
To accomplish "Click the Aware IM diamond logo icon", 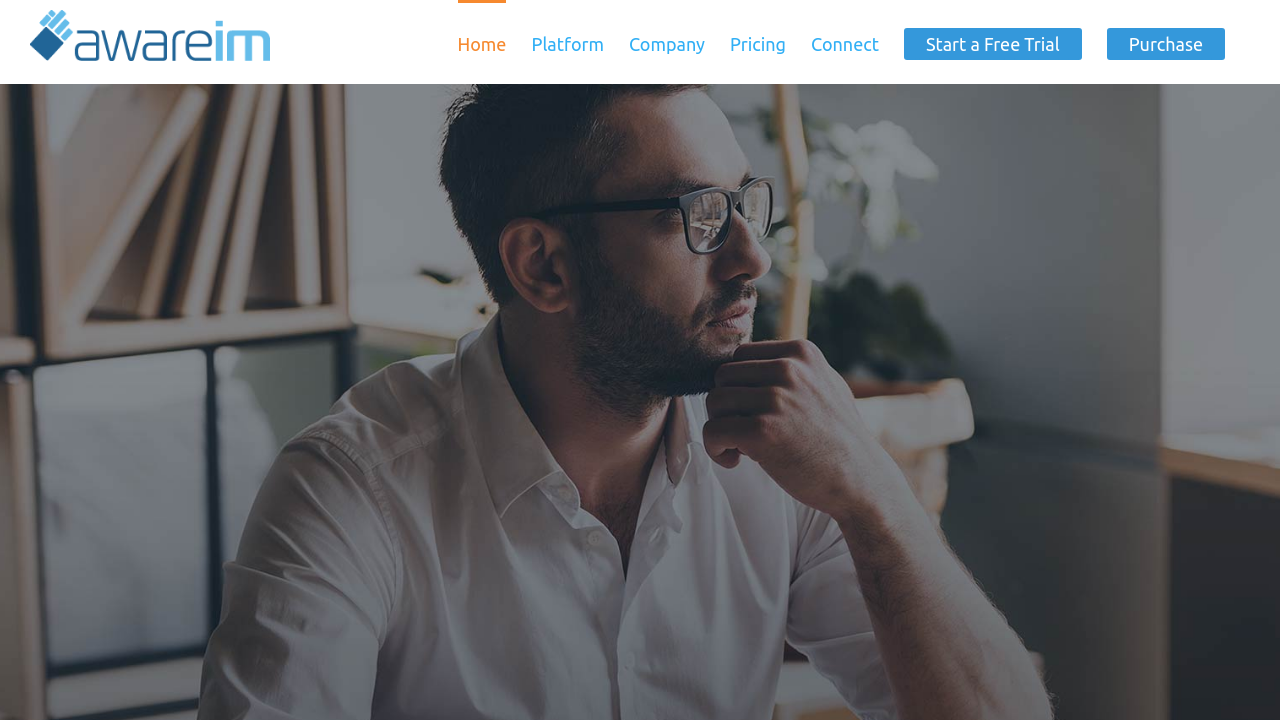I will point(51,35).
